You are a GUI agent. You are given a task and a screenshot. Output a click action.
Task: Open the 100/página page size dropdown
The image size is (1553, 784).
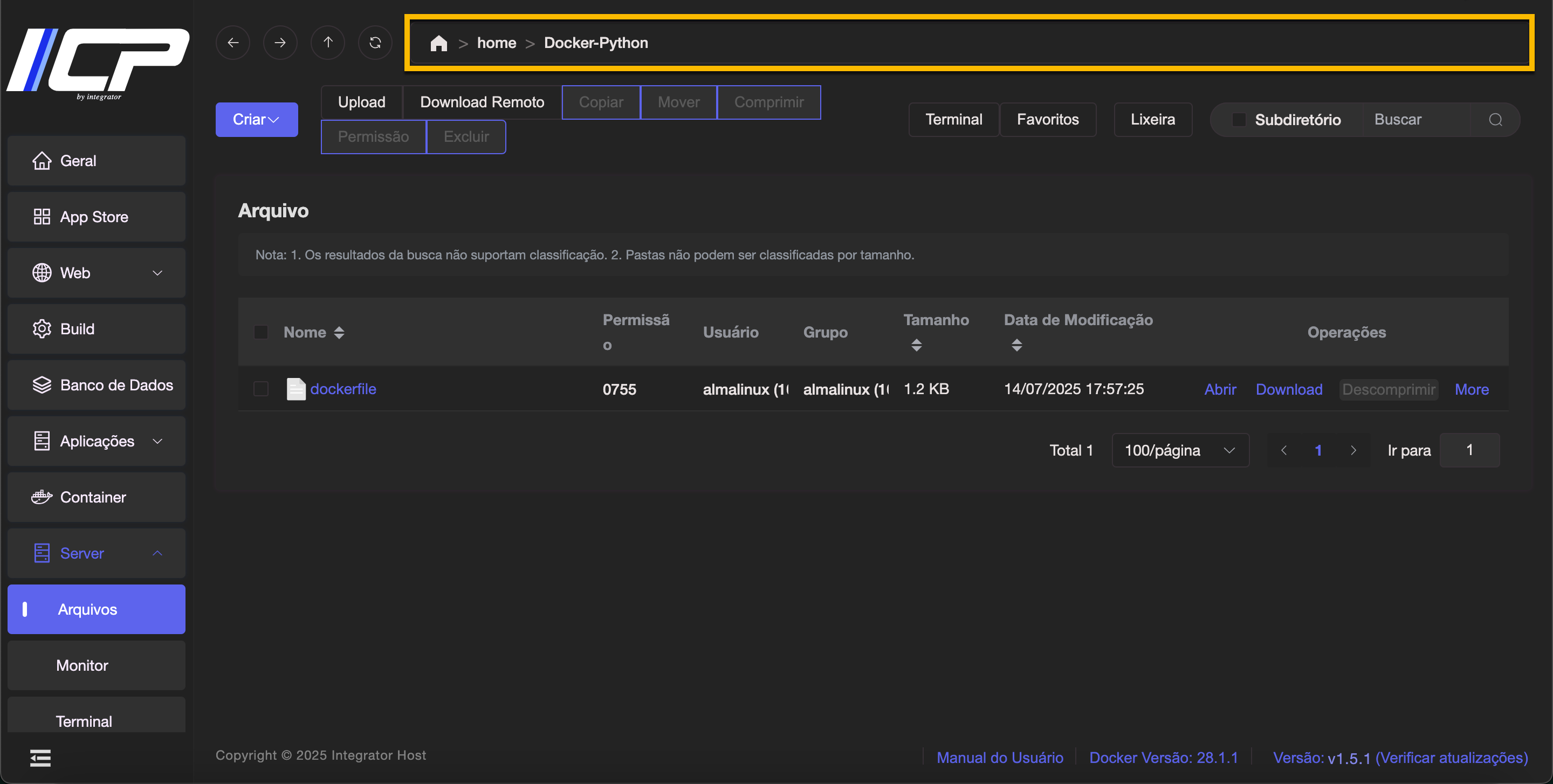click(1180, 451)
